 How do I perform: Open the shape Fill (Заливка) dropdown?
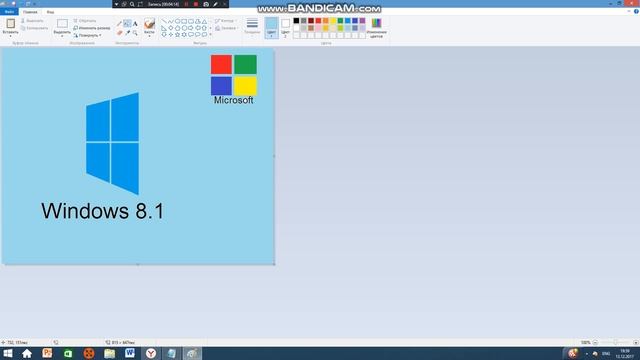click(227, 28)
